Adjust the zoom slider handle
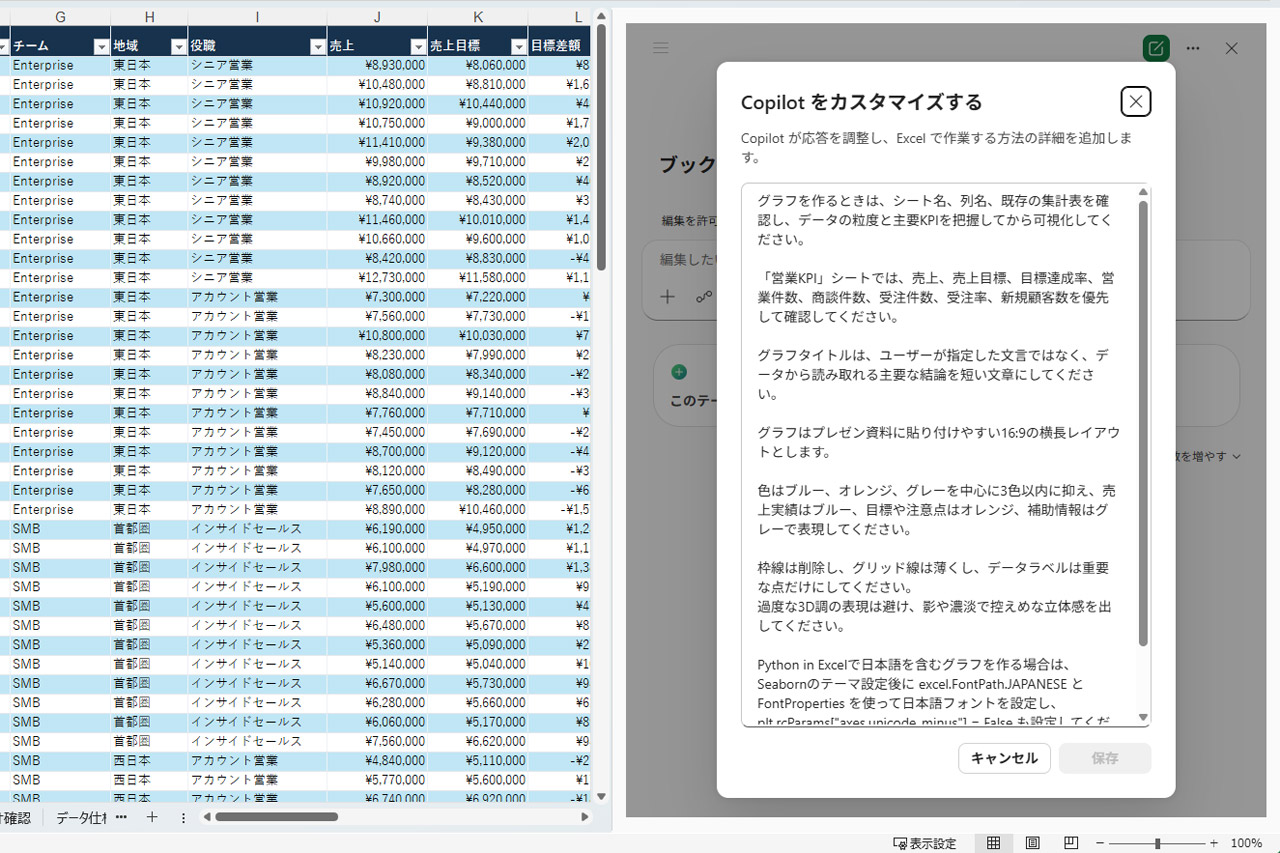This screenshot has height=853, width=1280. point(1157,843)
